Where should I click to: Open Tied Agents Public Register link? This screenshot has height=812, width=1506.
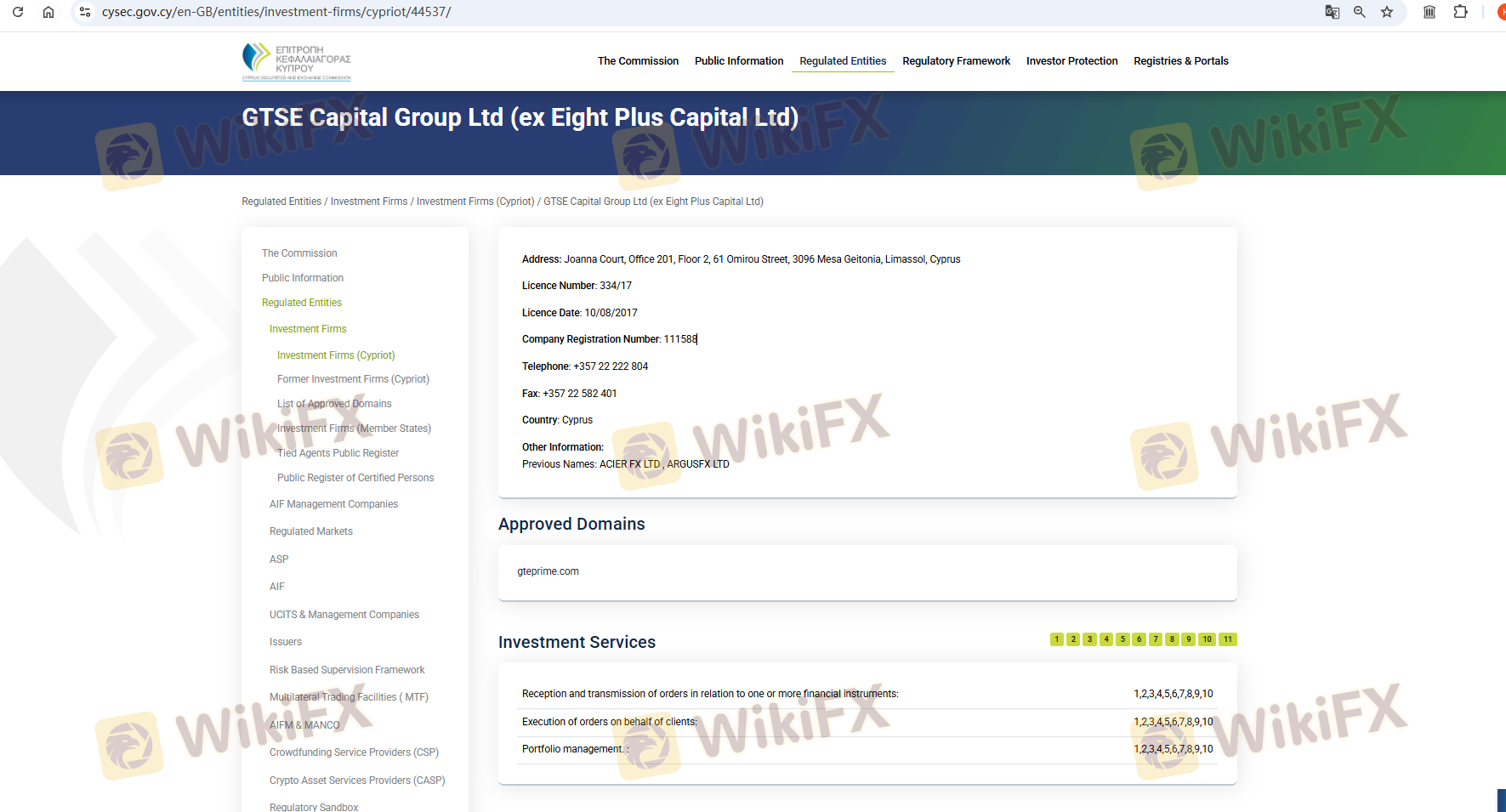pyautogui.click(x=338, y=453)
